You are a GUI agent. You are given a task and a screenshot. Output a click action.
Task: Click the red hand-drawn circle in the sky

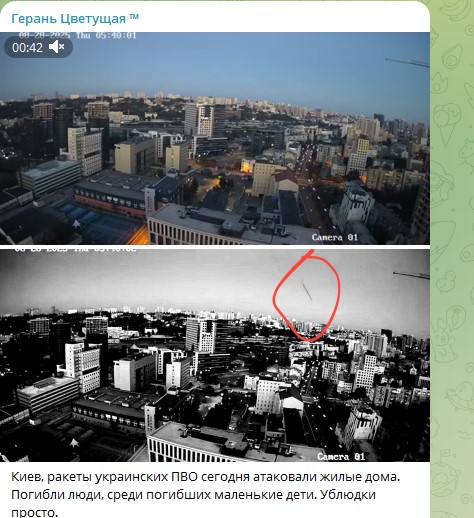(x=307, y=296)
